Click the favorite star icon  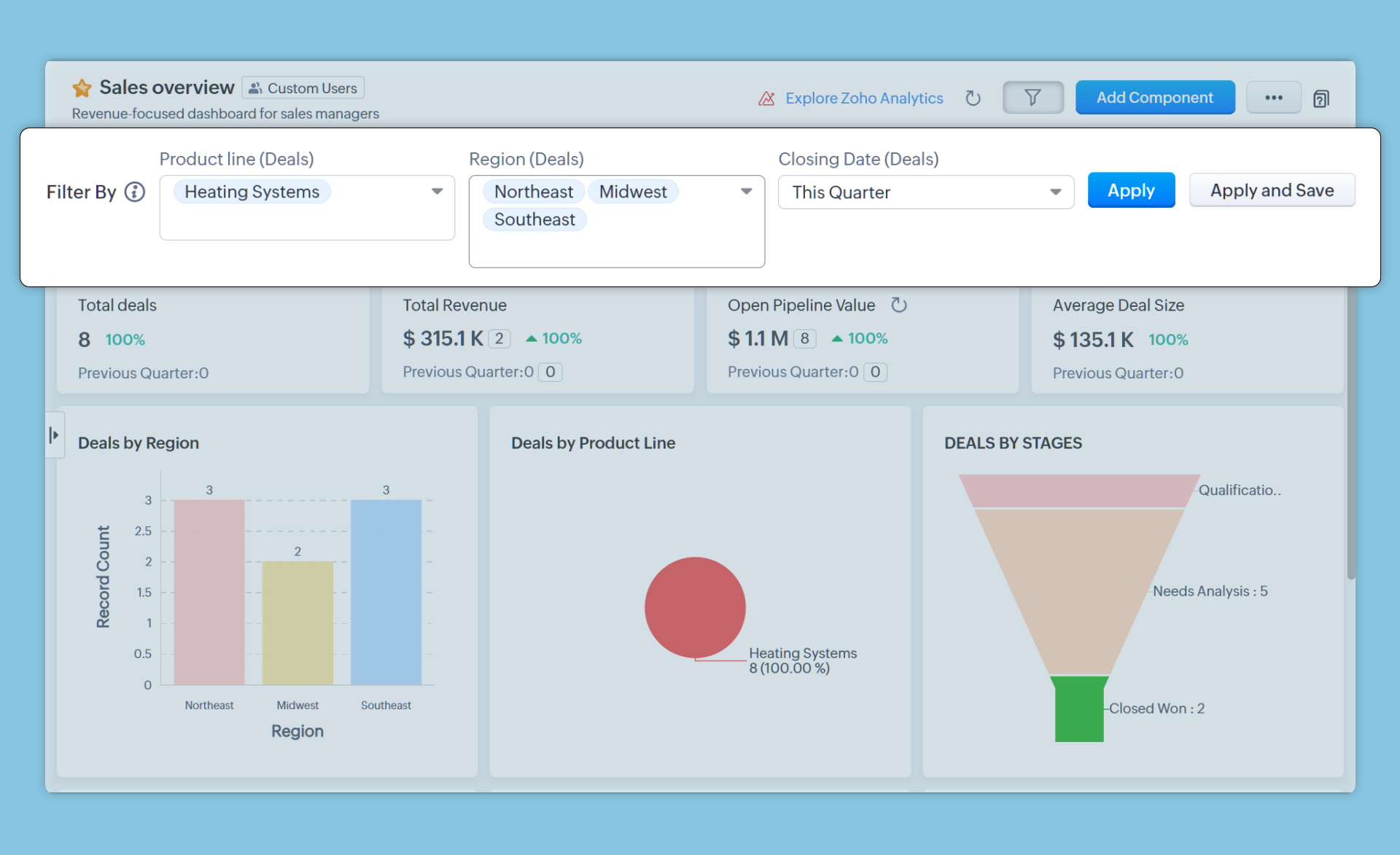click(x=82, y=88)
